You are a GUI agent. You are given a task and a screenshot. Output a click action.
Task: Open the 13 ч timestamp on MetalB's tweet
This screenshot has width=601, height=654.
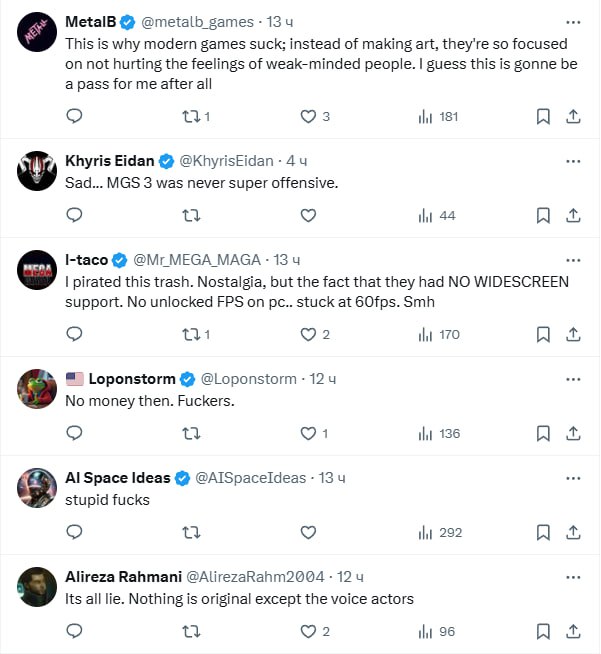pyautogui.click(x=279, y=21)
